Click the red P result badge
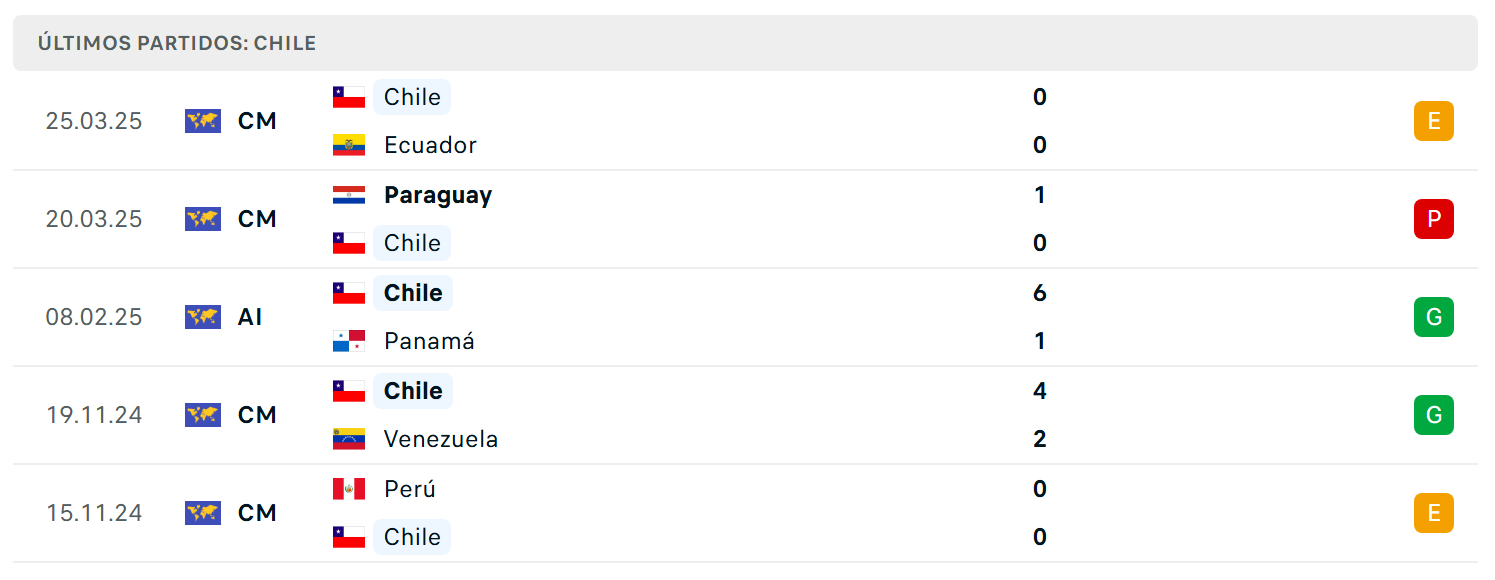Viewport: 1495px width, 580px height. click(1434, 219)
